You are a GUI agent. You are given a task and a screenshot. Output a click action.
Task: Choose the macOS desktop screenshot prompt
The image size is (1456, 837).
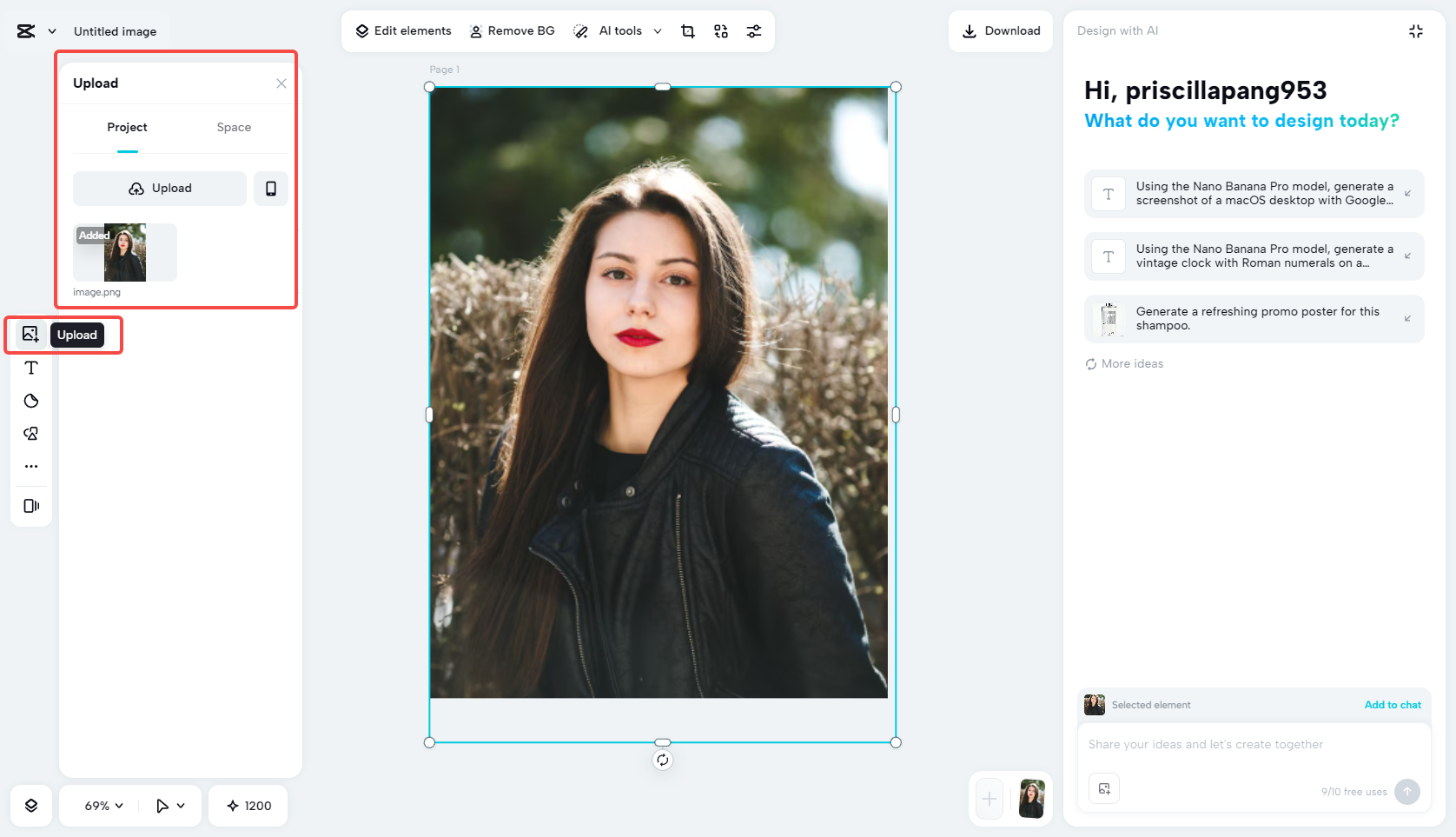(x=1254, y=194)
